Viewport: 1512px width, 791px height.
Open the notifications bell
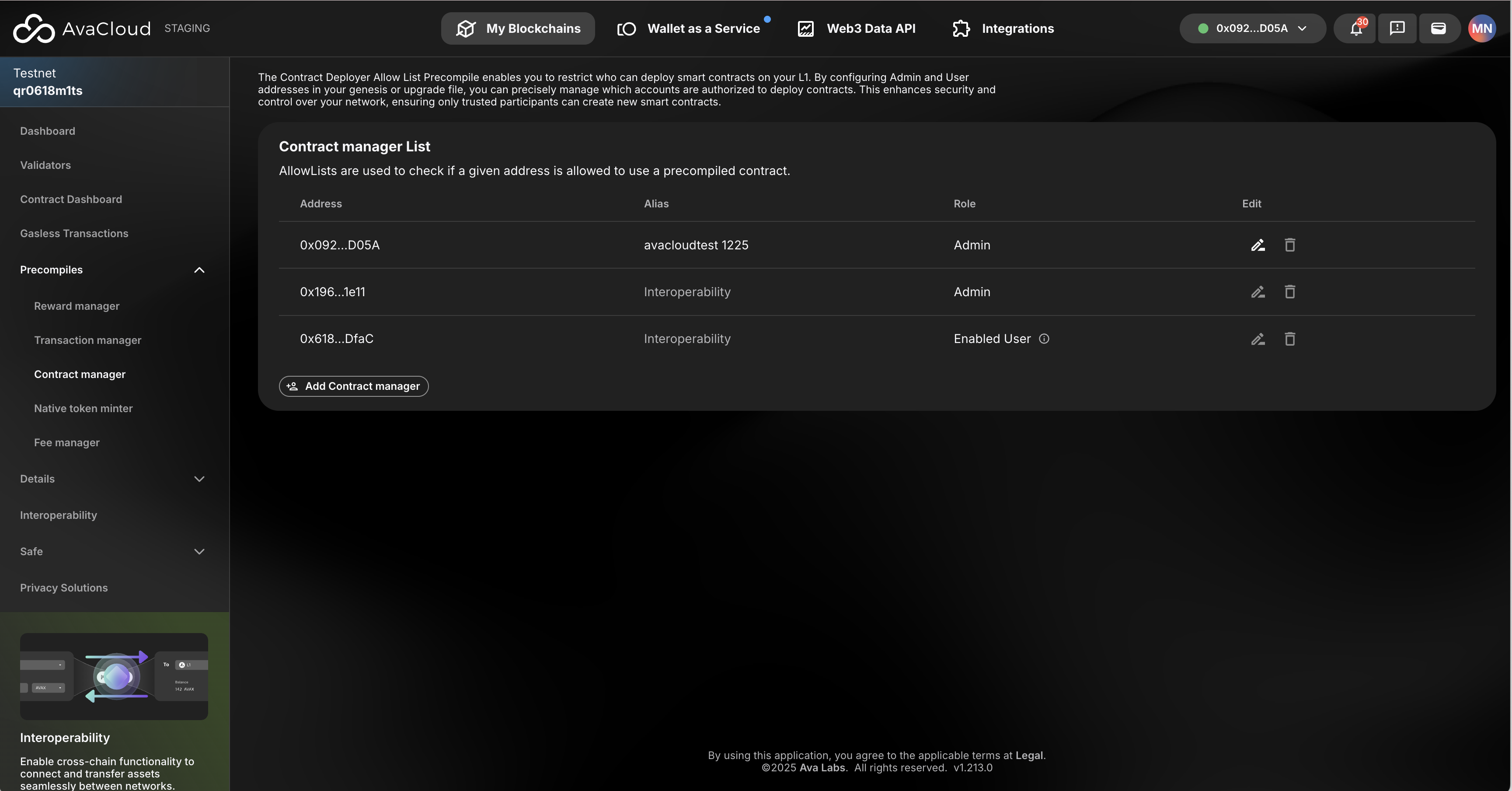pyautogui.click(x=1355, y=28)
